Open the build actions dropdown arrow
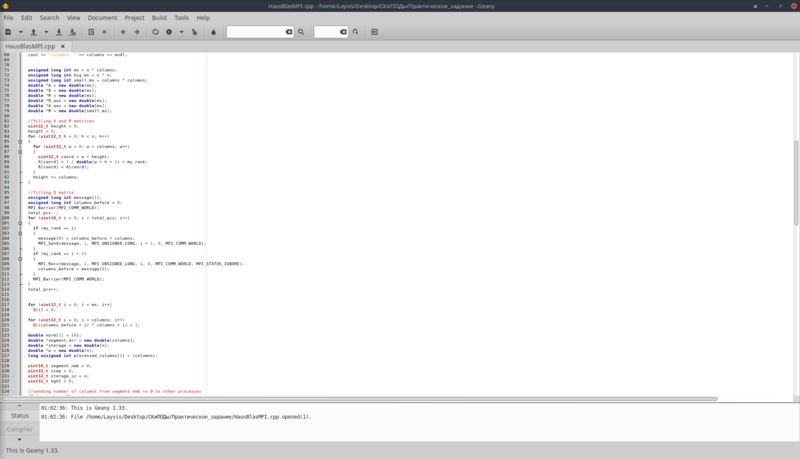The image size is (800, 459). [181, 32]
